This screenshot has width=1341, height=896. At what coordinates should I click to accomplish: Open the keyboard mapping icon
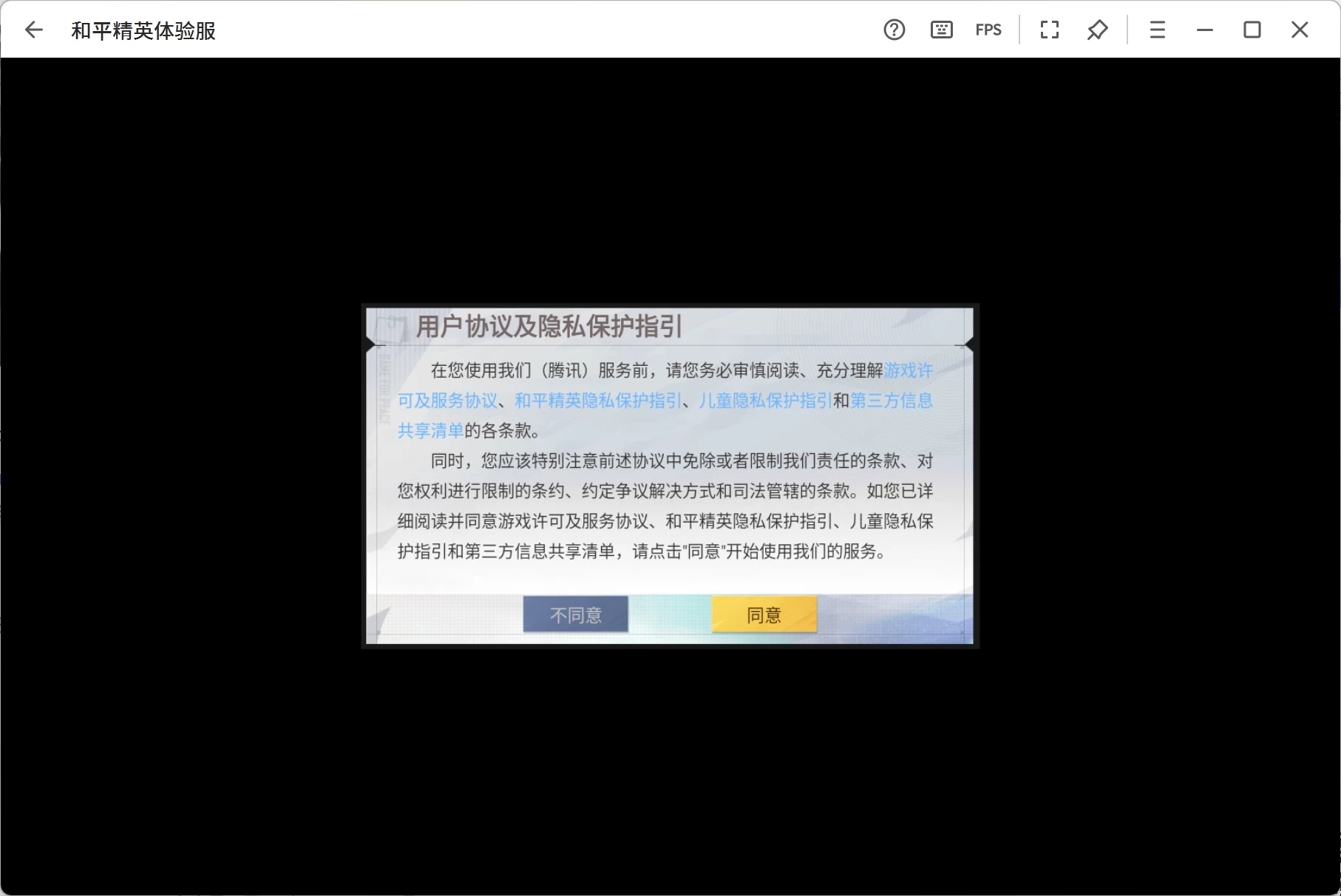tap(940, 30)
